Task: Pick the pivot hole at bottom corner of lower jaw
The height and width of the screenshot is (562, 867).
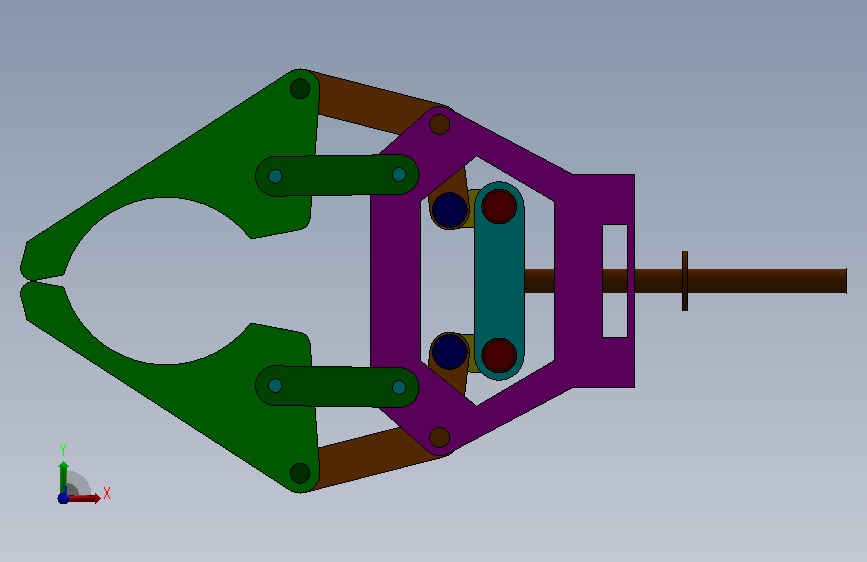Action: click(300, 473)
